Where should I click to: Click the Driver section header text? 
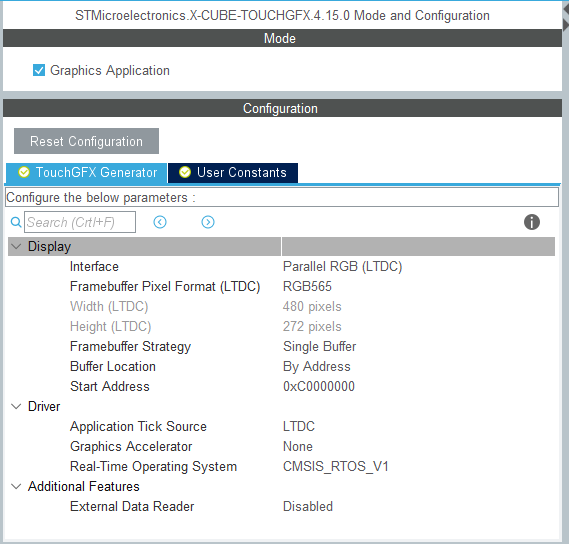click(44, 406)
